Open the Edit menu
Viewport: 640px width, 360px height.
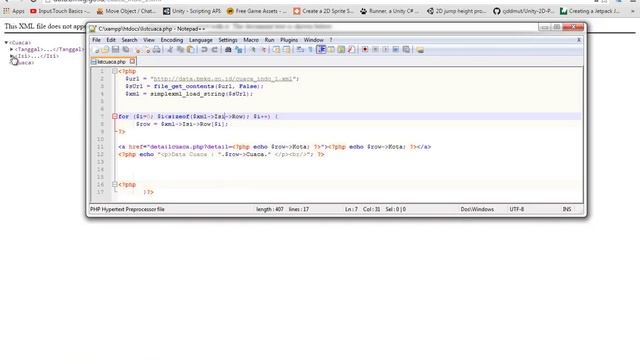click(111, 40)
